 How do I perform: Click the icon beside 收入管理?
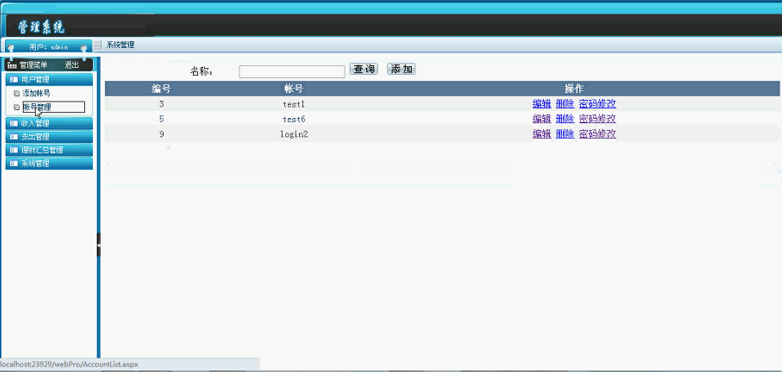14,123
